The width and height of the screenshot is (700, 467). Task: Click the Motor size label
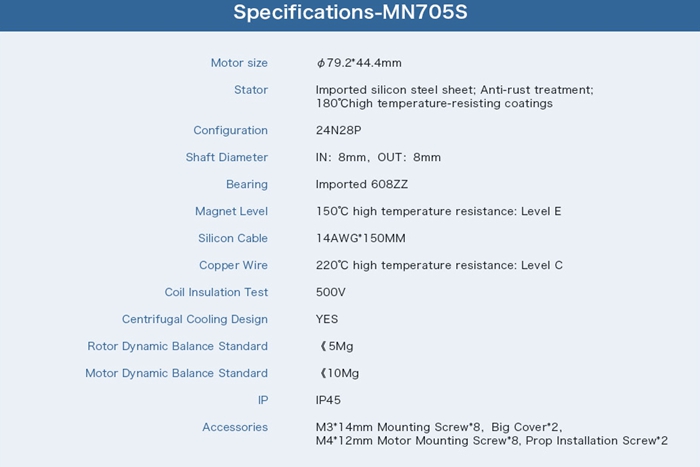[239, 63]
